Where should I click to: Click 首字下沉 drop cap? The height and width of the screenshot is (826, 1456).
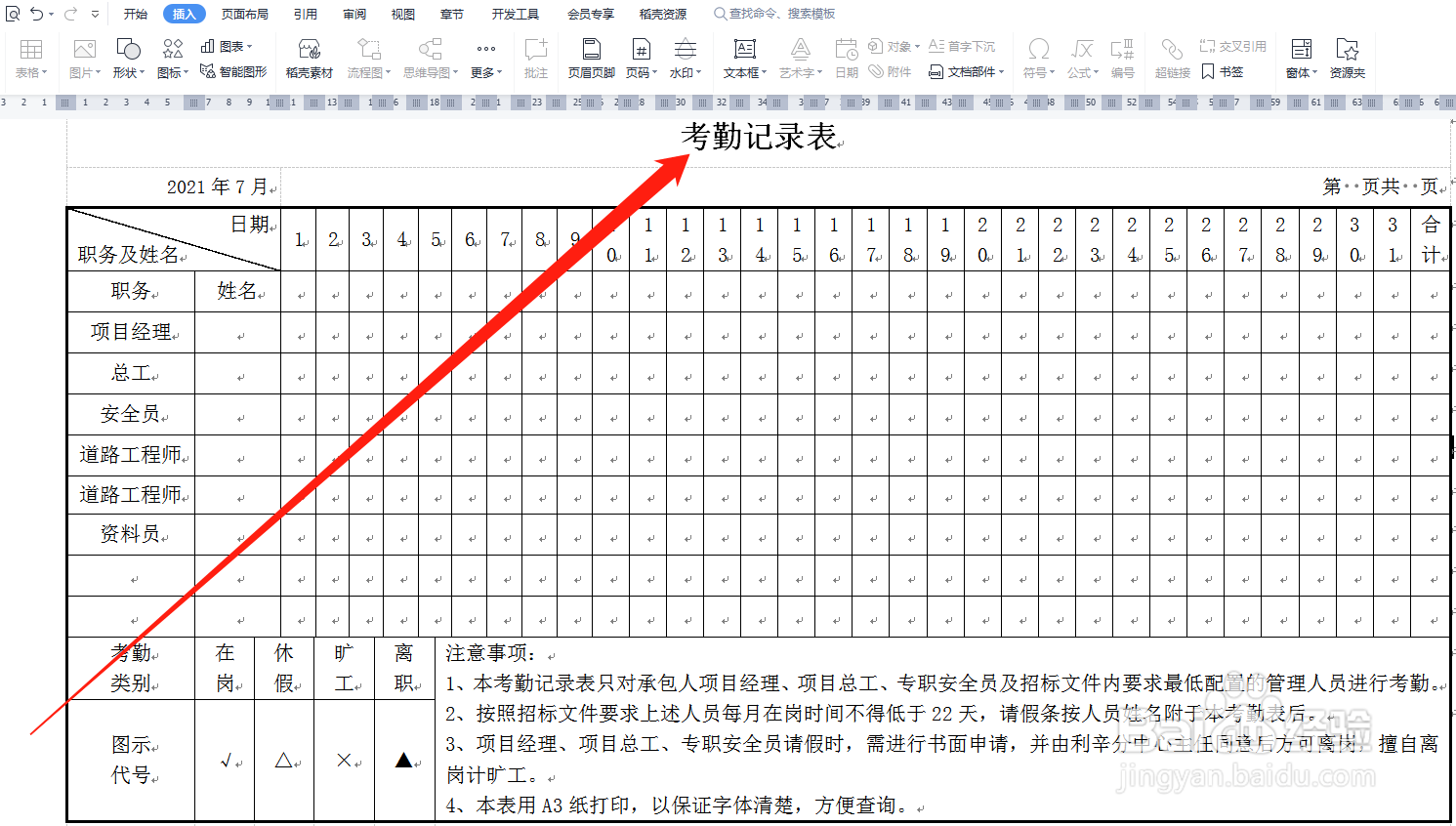(x=962, y=46)
